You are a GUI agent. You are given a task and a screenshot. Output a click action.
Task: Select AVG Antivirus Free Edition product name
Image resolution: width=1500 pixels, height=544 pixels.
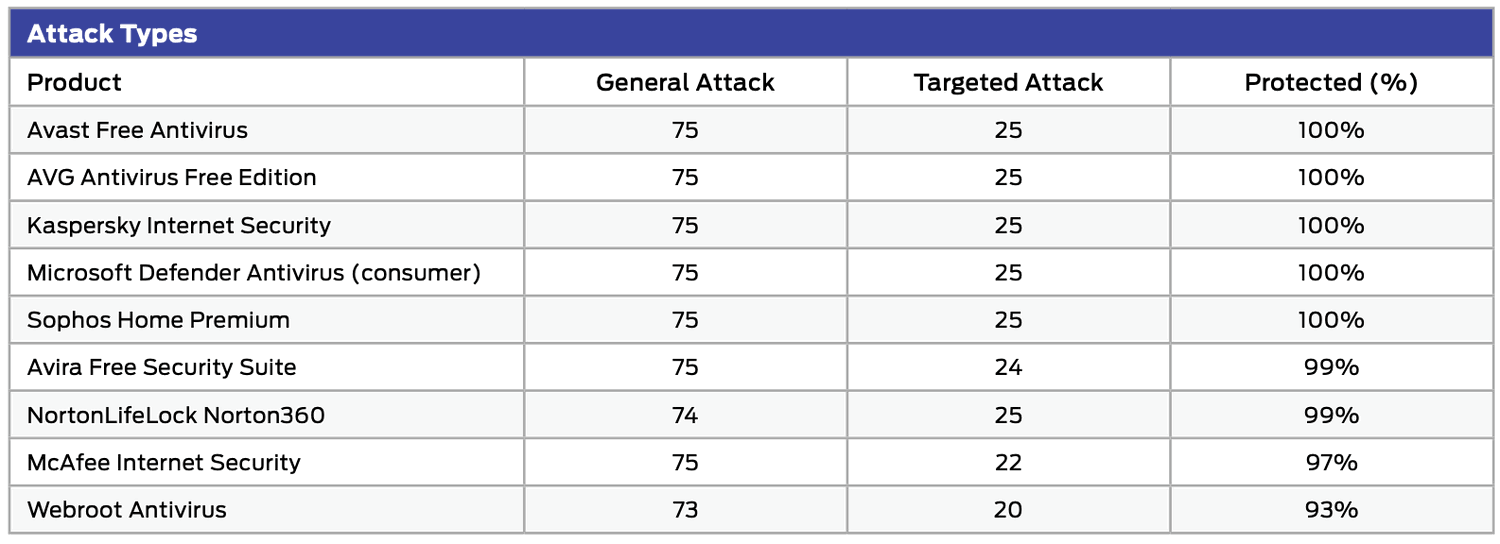click(x=172, y=177)
